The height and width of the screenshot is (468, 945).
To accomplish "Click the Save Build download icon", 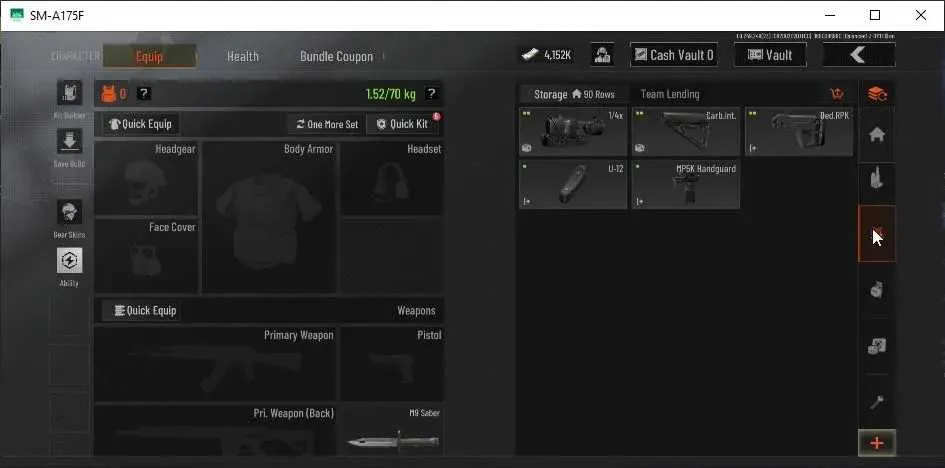I will pyautogui.click(x=69, y=141).
